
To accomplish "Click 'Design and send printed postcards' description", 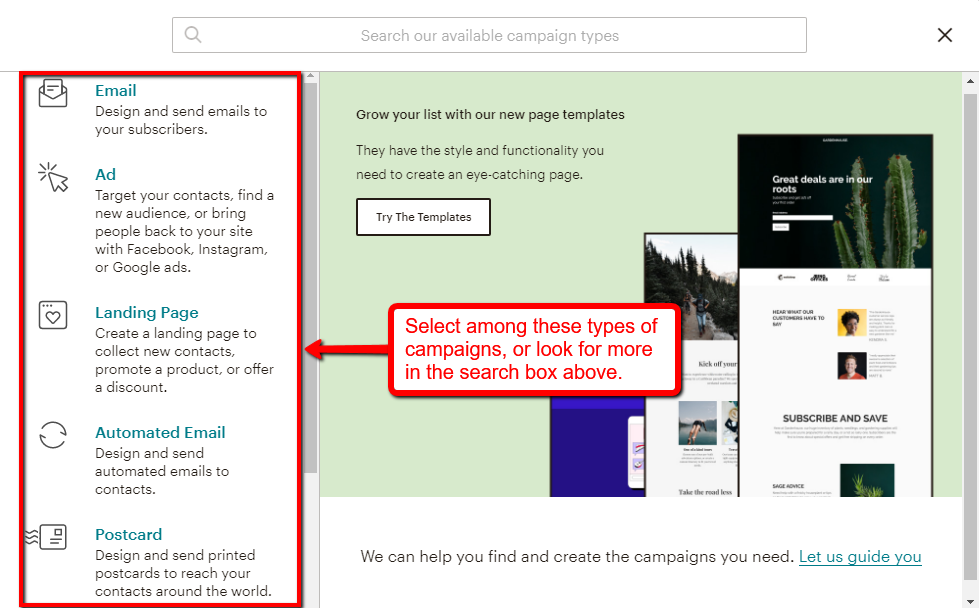I will pos(183,573).
